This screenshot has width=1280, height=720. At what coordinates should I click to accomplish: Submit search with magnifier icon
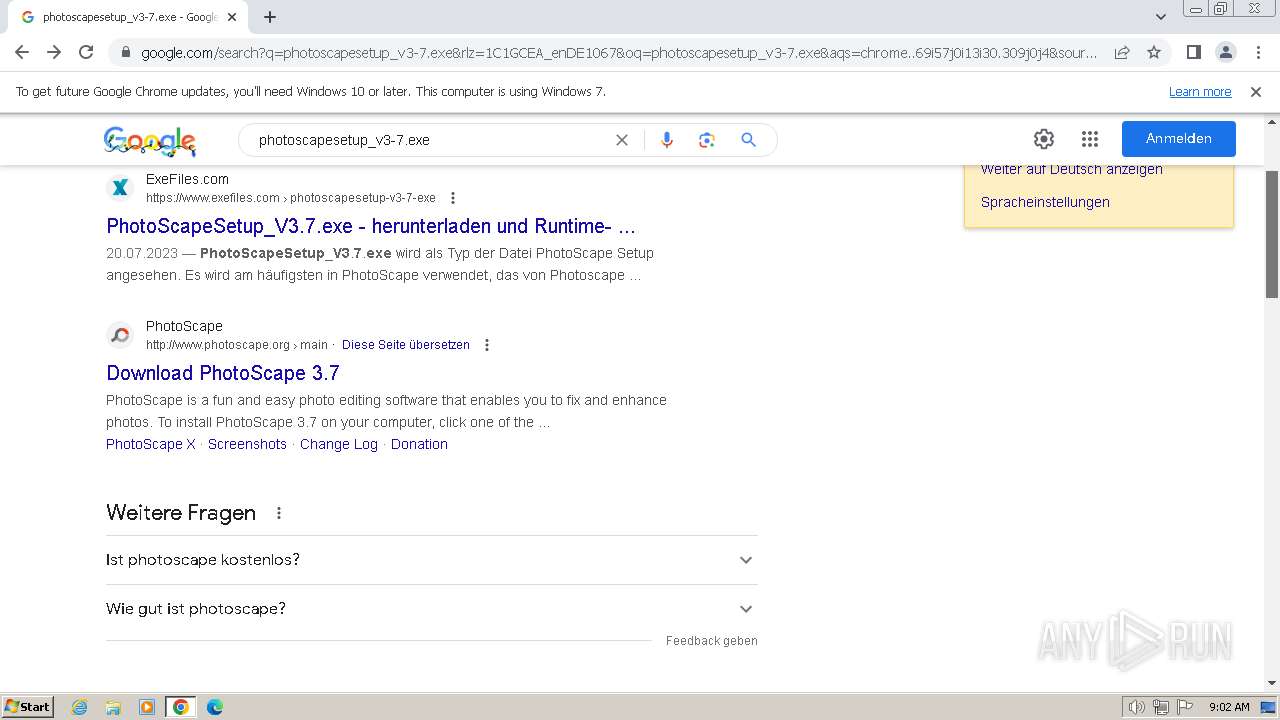tap(748, 140)
